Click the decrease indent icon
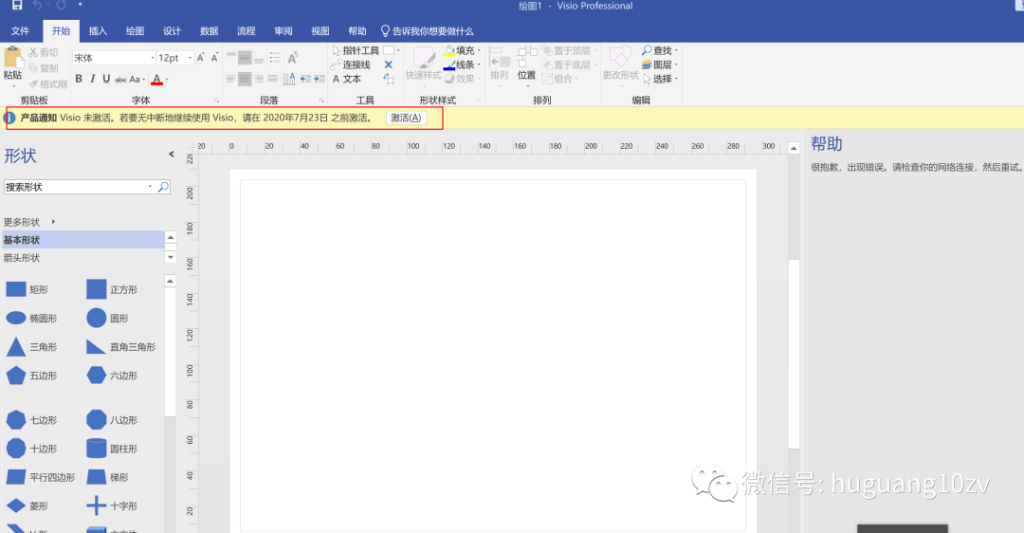Screen dimensions: 1024x533 click(304, 79)
